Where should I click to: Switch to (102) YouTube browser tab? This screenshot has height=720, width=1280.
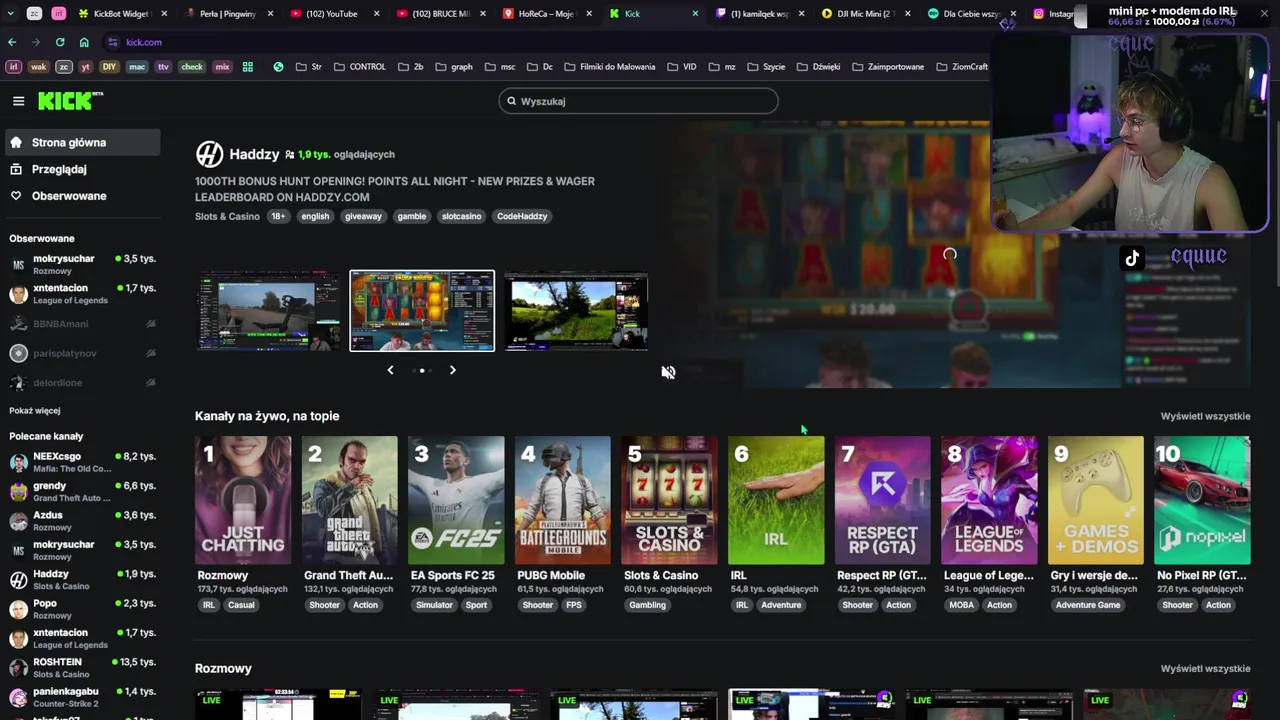tap(334, 14)
